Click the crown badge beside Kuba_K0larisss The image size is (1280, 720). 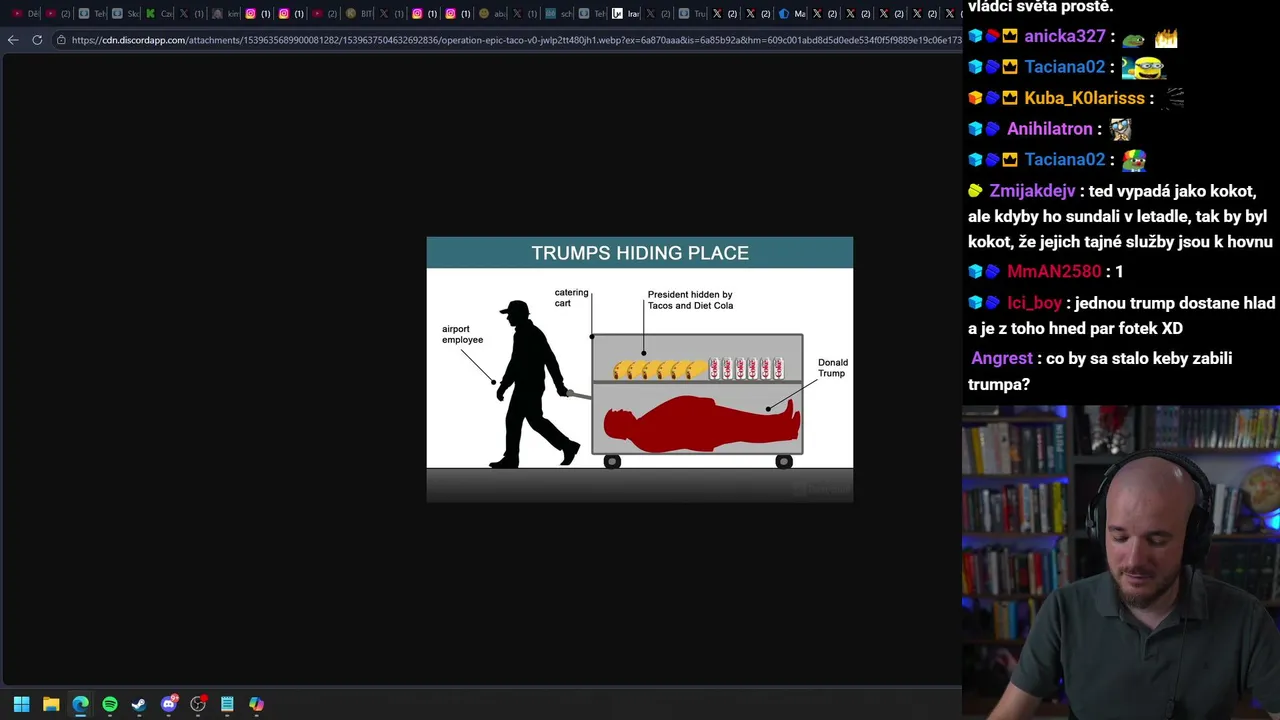point(1010,98)
